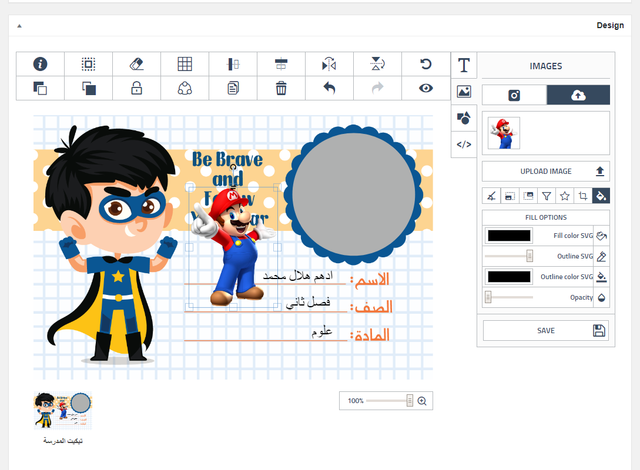Click remove background image option icon

tap(491, 196)
